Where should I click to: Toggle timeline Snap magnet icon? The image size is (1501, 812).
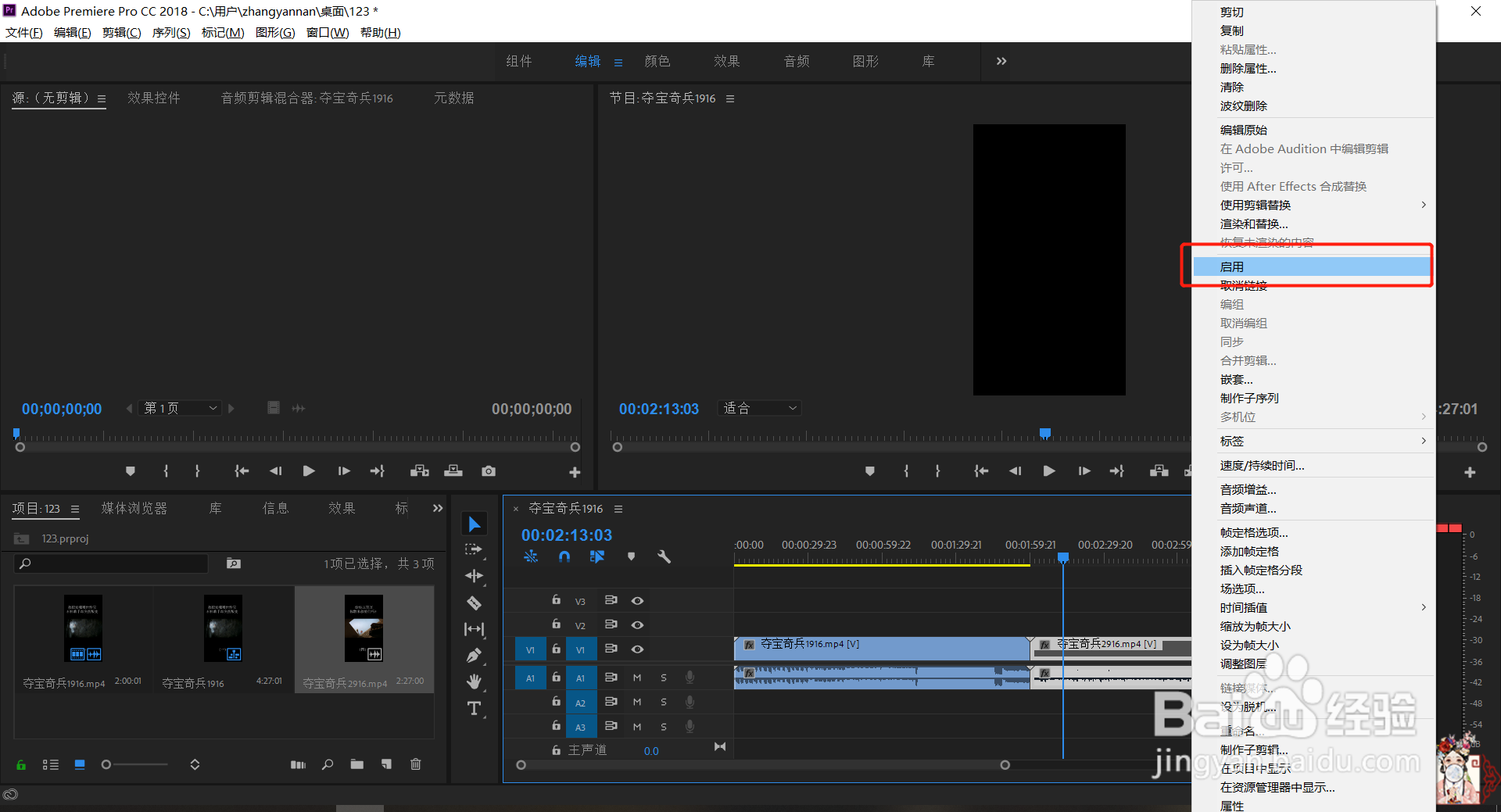point(564,556)
